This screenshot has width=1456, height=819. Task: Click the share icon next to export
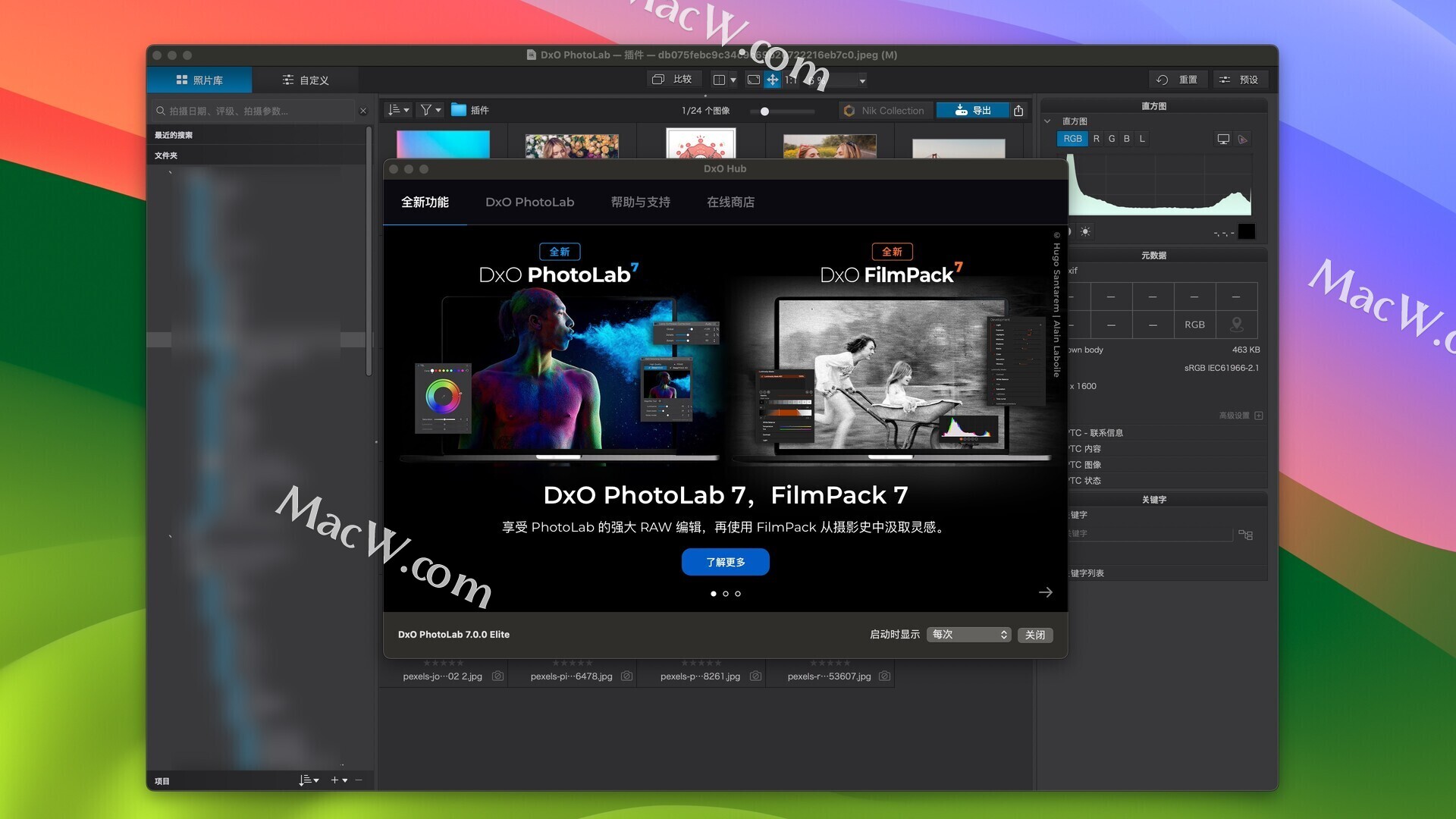[x=1018, y=111]
